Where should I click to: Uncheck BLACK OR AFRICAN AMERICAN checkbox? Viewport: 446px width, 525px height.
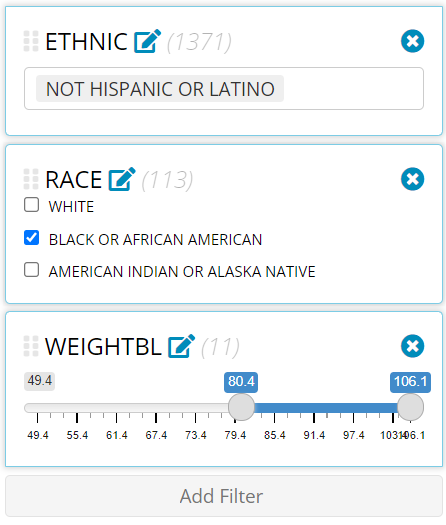click(x=31, y=238)
